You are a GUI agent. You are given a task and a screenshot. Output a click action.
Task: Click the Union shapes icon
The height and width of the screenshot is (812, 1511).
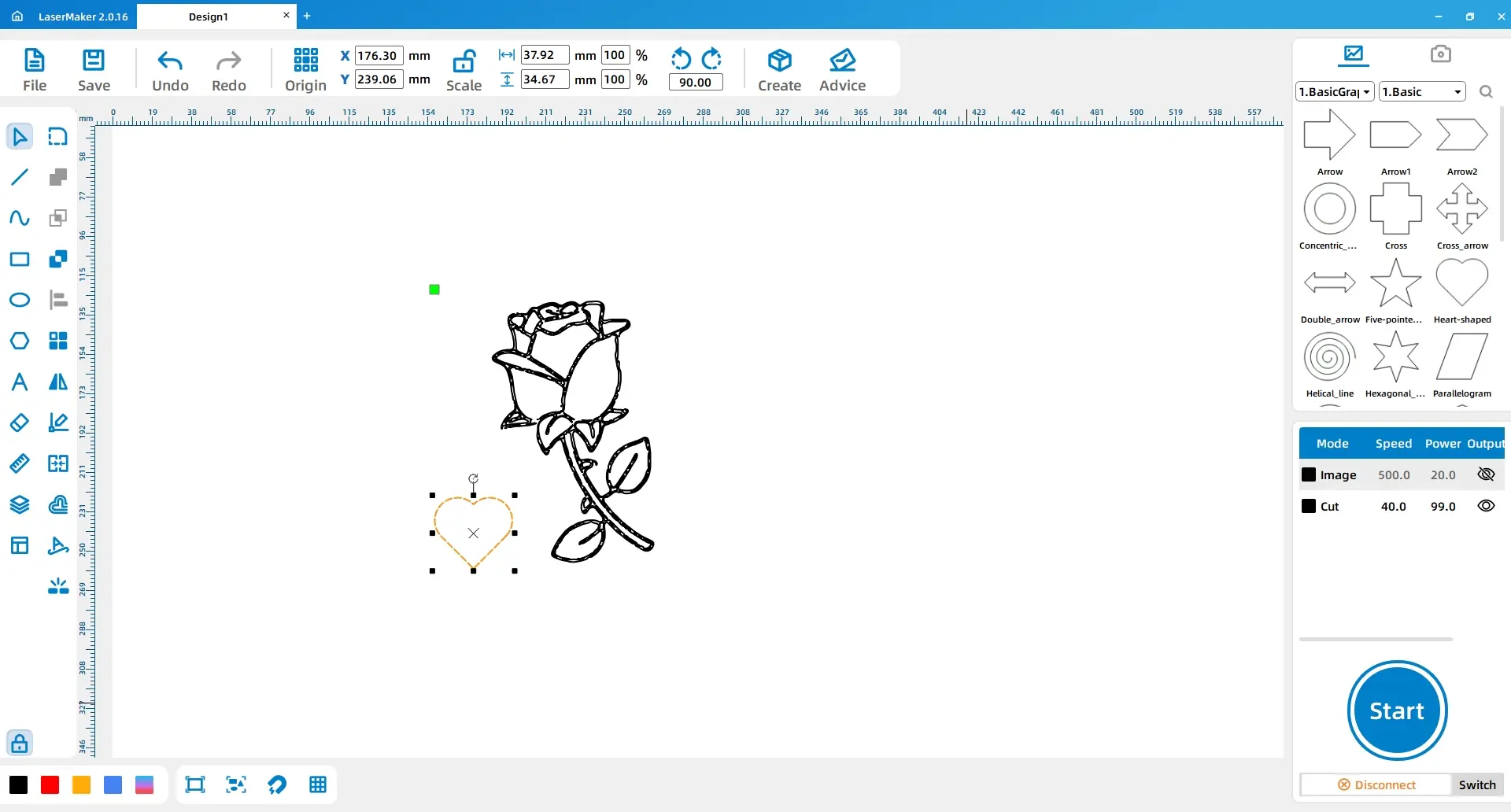pos(58,177)
